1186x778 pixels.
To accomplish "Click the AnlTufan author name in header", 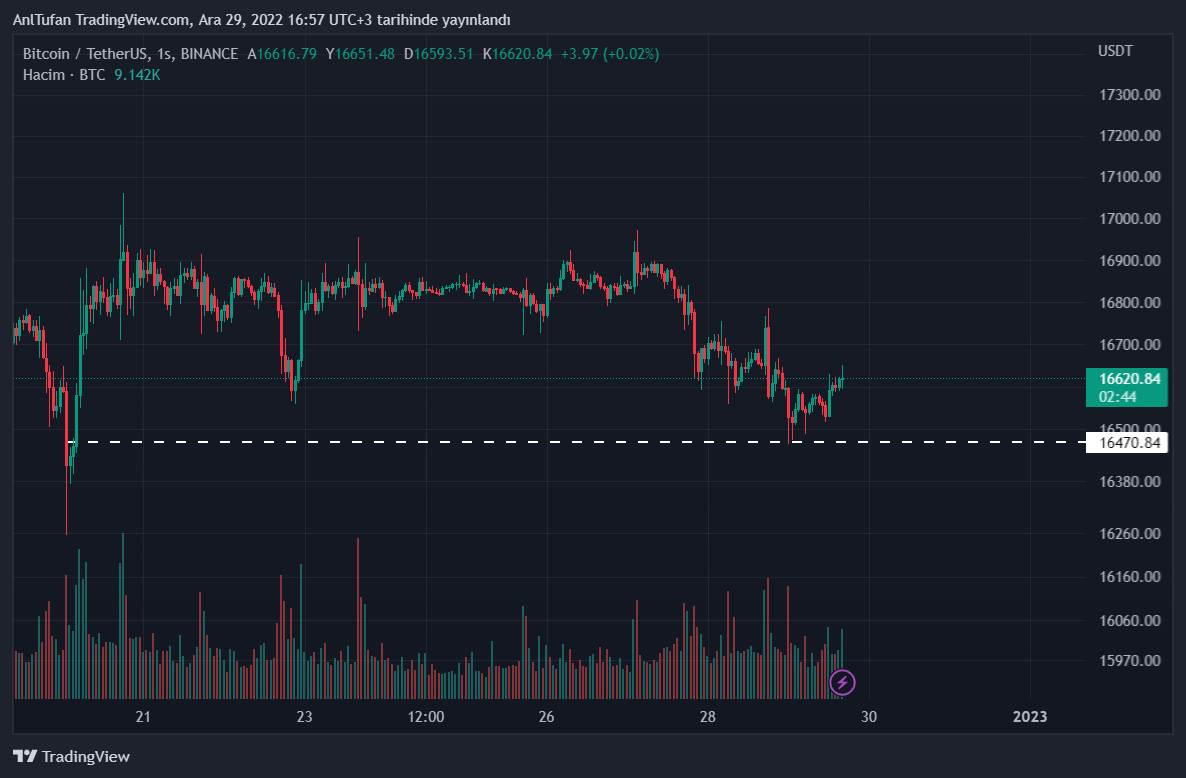I will coord(42,20).
